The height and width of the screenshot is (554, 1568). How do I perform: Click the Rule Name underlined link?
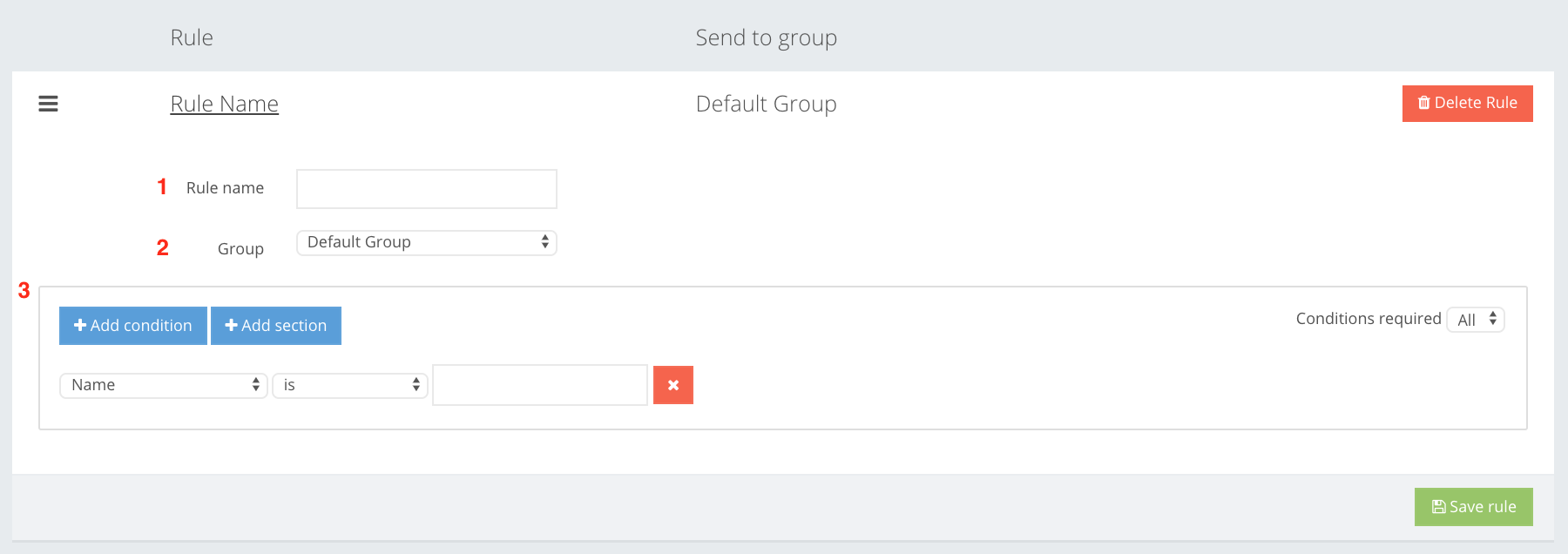(x=225, y=104)
